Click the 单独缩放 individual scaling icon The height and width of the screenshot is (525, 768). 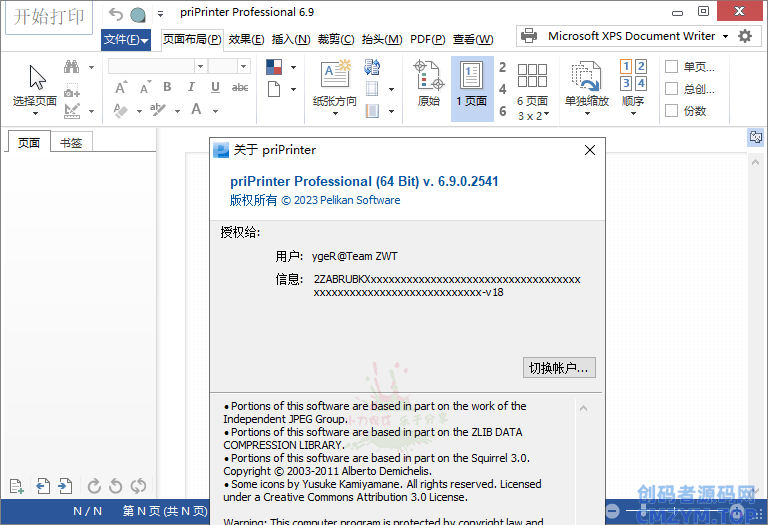tap(586, 85)
